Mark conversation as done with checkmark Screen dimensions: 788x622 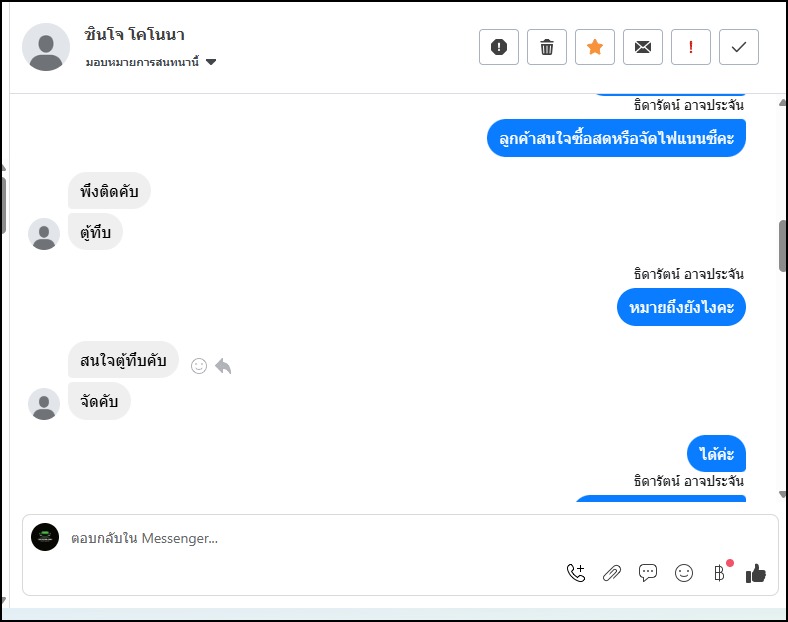pyautogui.click(x=739, y=47)
